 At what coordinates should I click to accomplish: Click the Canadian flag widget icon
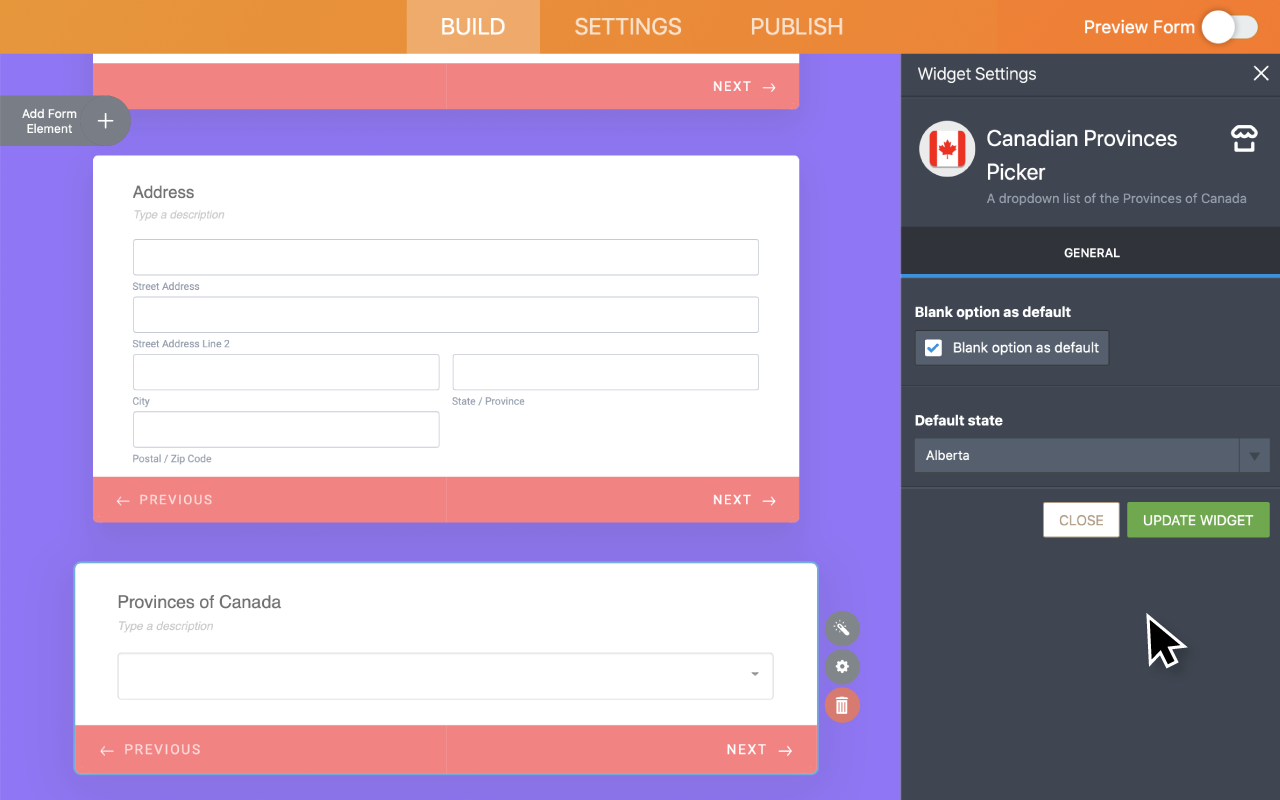pos(947,149)
